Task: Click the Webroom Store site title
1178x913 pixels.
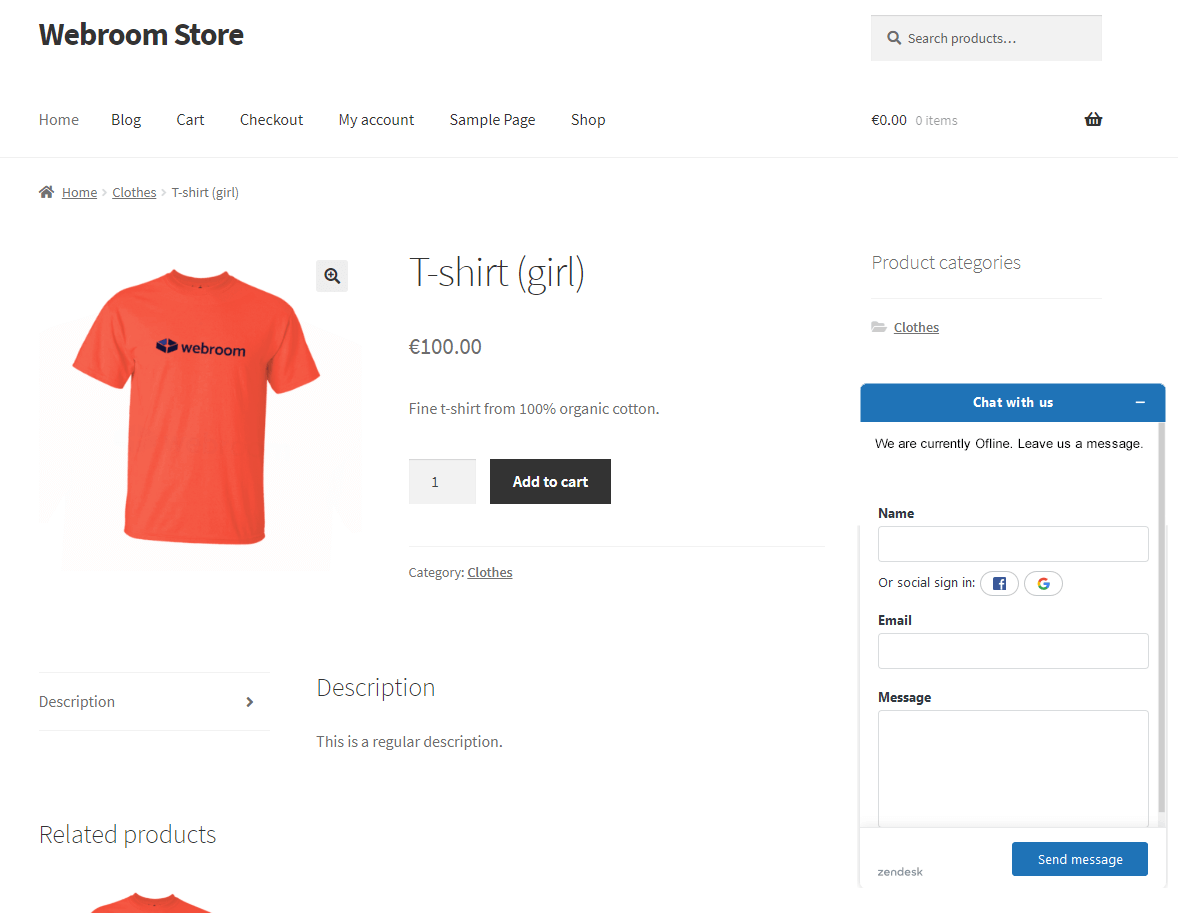Action: [141, 35]
